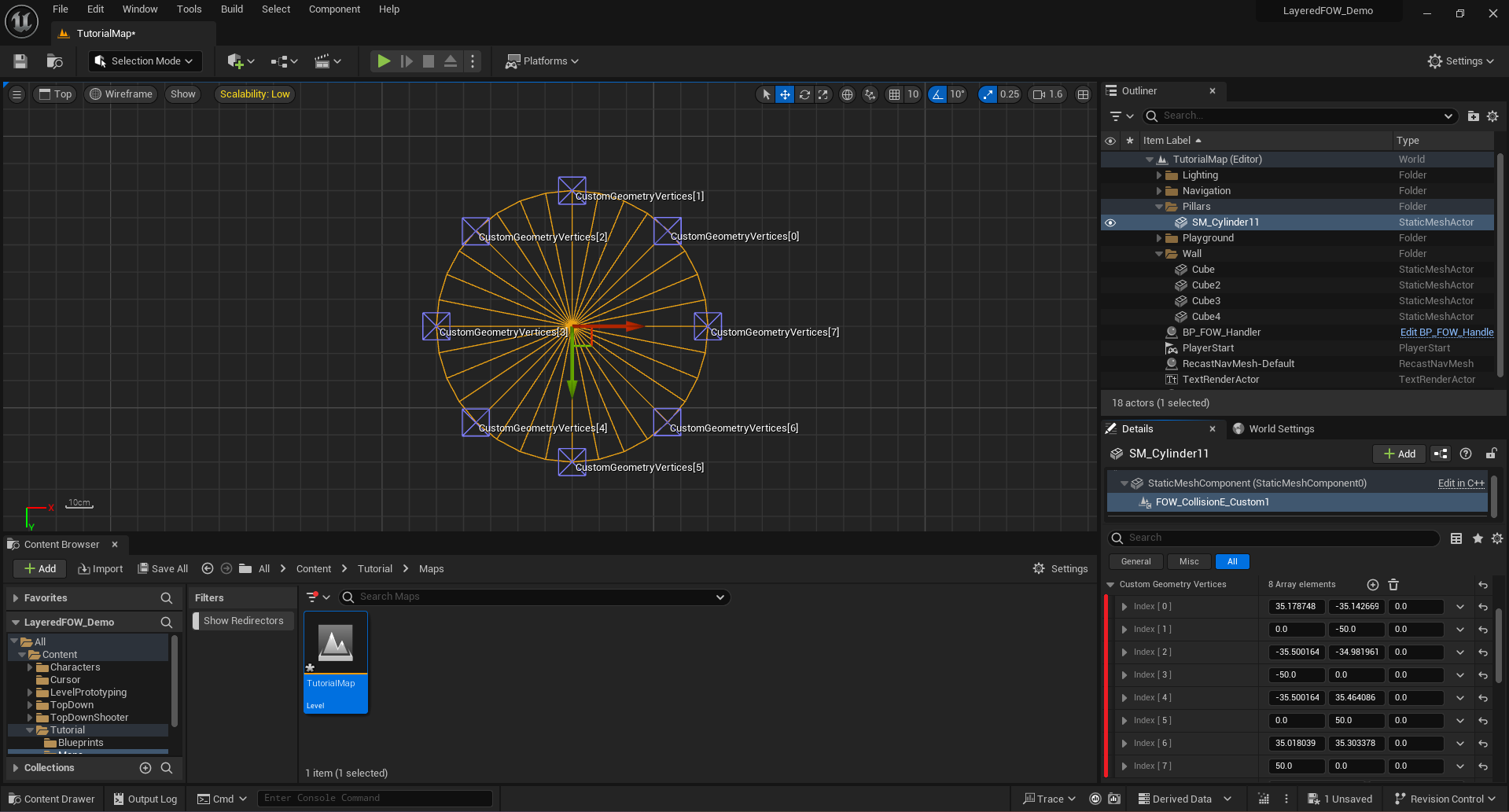Click the eject from player button
Viewport: 1509px width, 812px height.
451,61
